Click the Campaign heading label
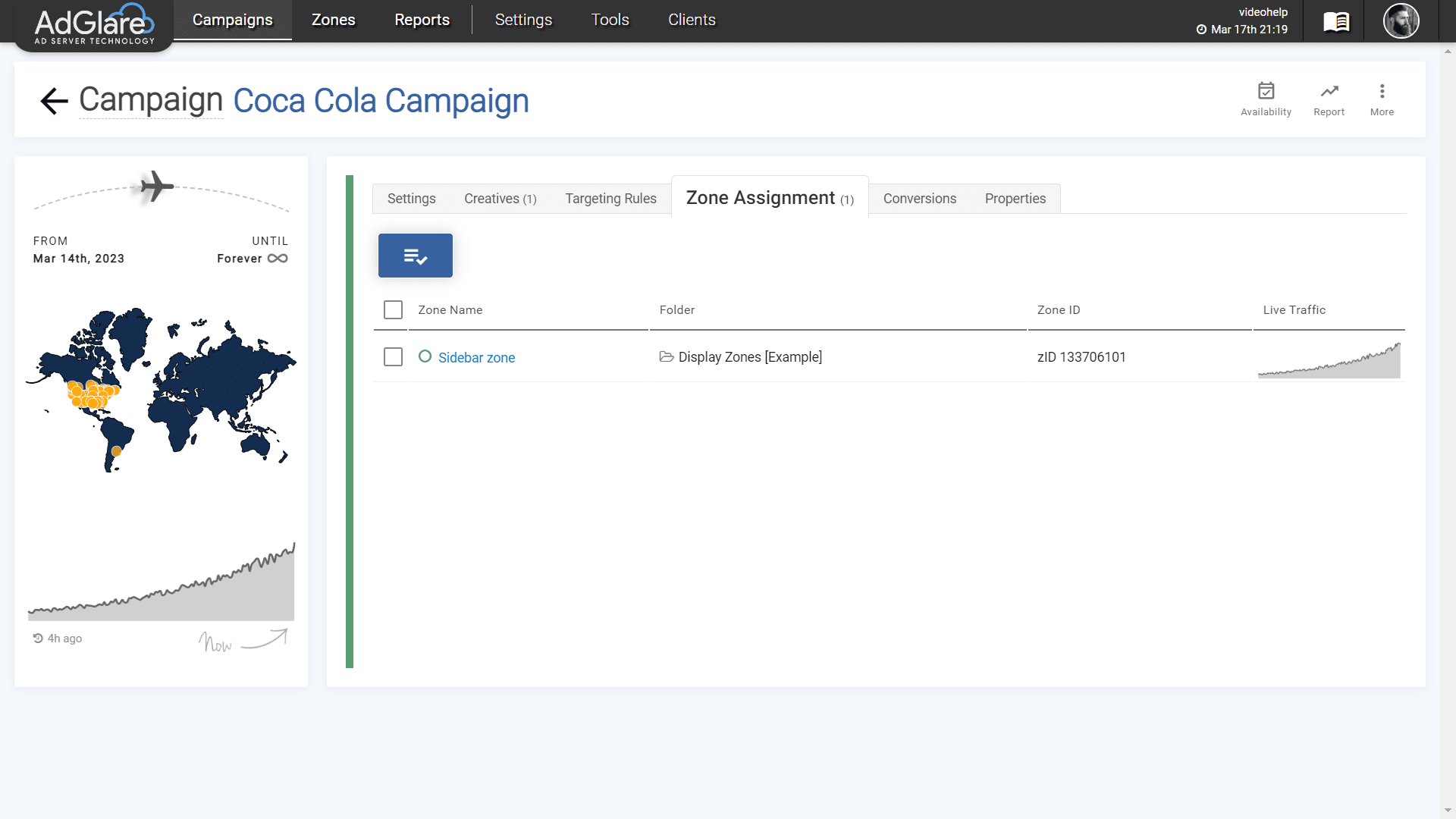This screenshot has height=819, width=1456. click(x=151, y=100)
